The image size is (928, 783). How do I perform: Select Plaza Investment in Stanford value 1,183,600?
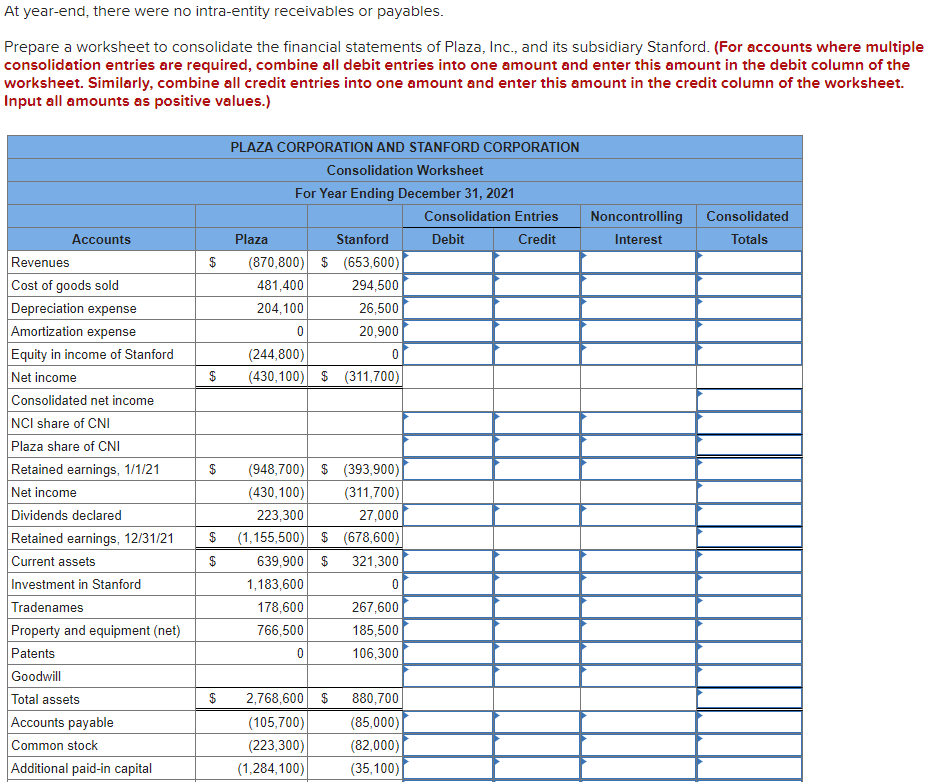click(275, 585)
